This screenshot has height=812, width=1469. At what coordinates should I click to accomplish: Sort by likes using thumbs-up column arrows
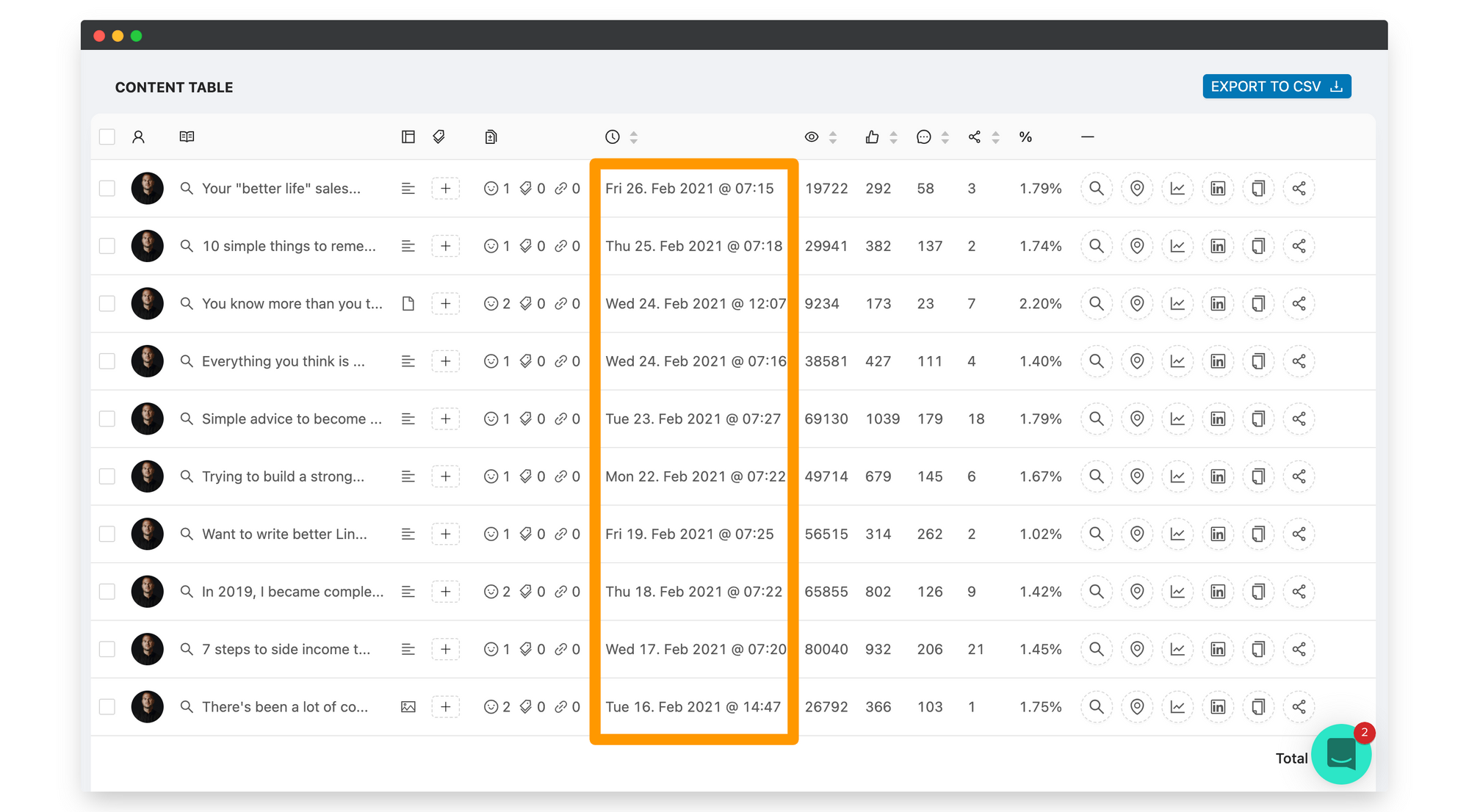coord(893,137)
